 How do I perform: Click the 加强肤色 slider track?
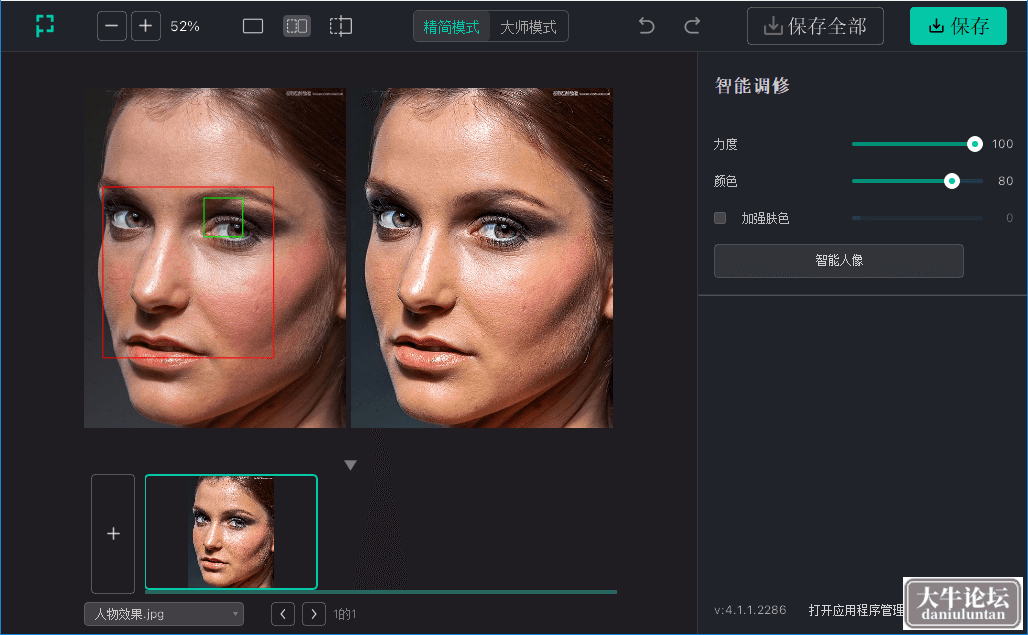click(917, 218)
